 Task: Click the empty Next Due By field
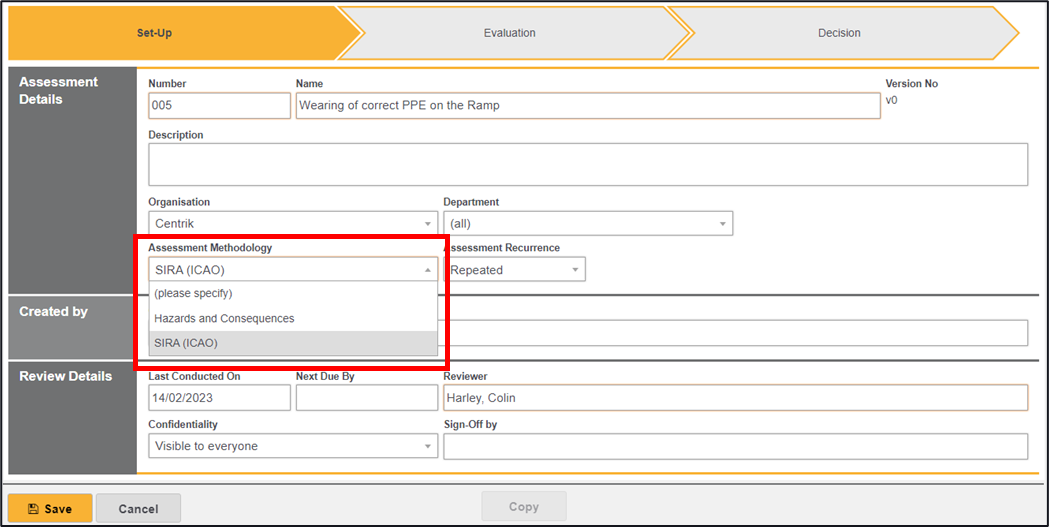(x=366, y=398)
